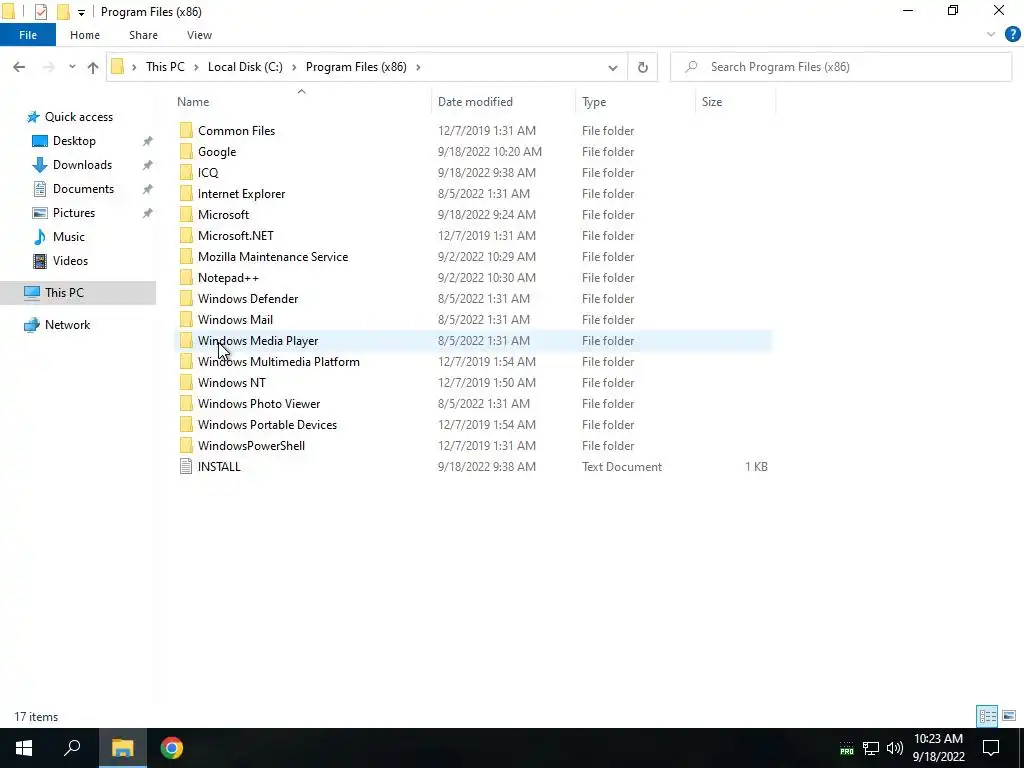Open Documents in the navigation pane
Viewport: 1024px width, 768px height.
(x=83, y=189)
